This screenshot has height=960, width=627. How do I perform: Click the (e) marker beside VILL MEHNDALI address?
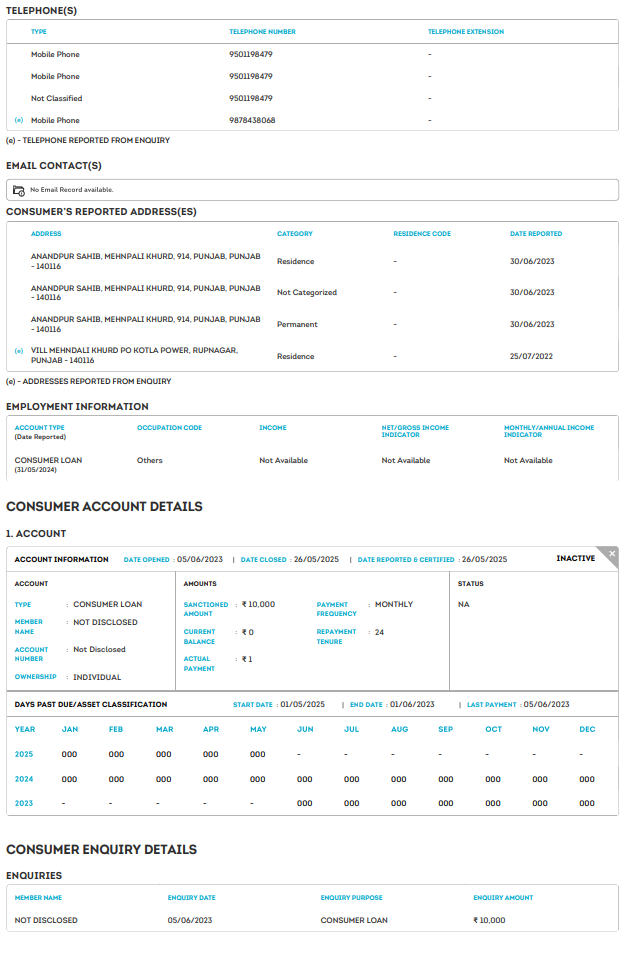click(19, 351)
